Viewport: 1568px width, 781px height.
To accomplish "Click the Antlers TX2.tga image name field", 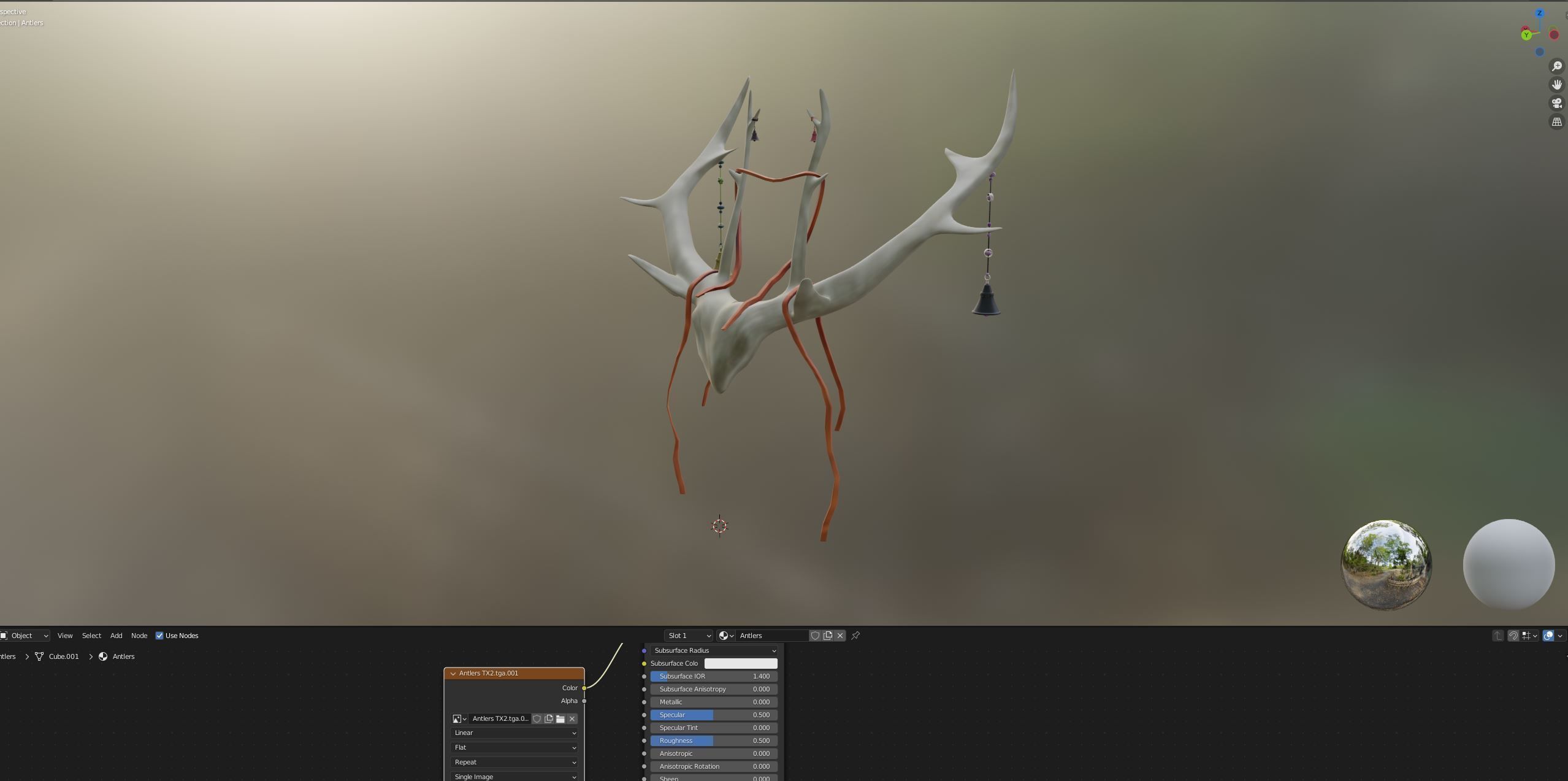I will [500, 718].
